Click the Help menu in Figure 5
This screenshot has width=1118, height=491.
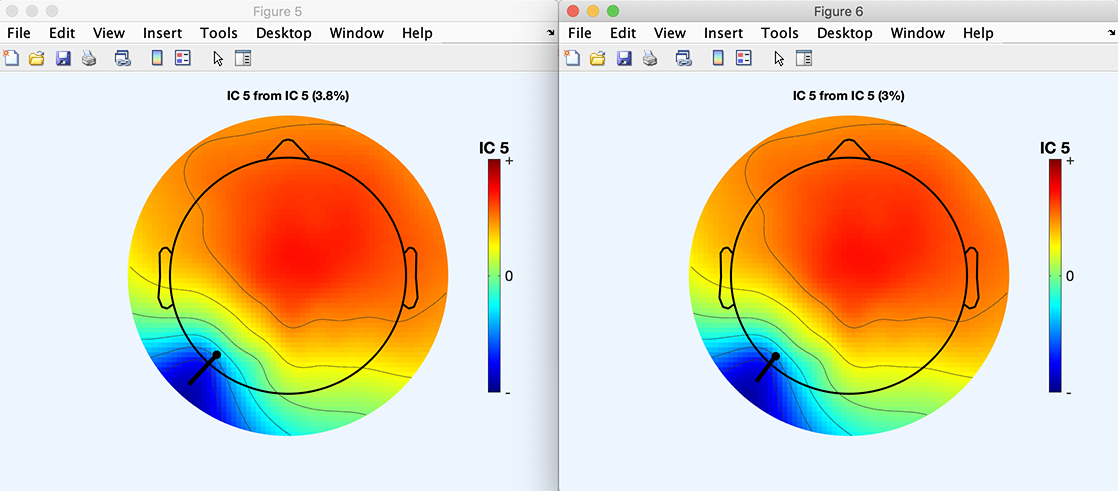tap(417, 33)
